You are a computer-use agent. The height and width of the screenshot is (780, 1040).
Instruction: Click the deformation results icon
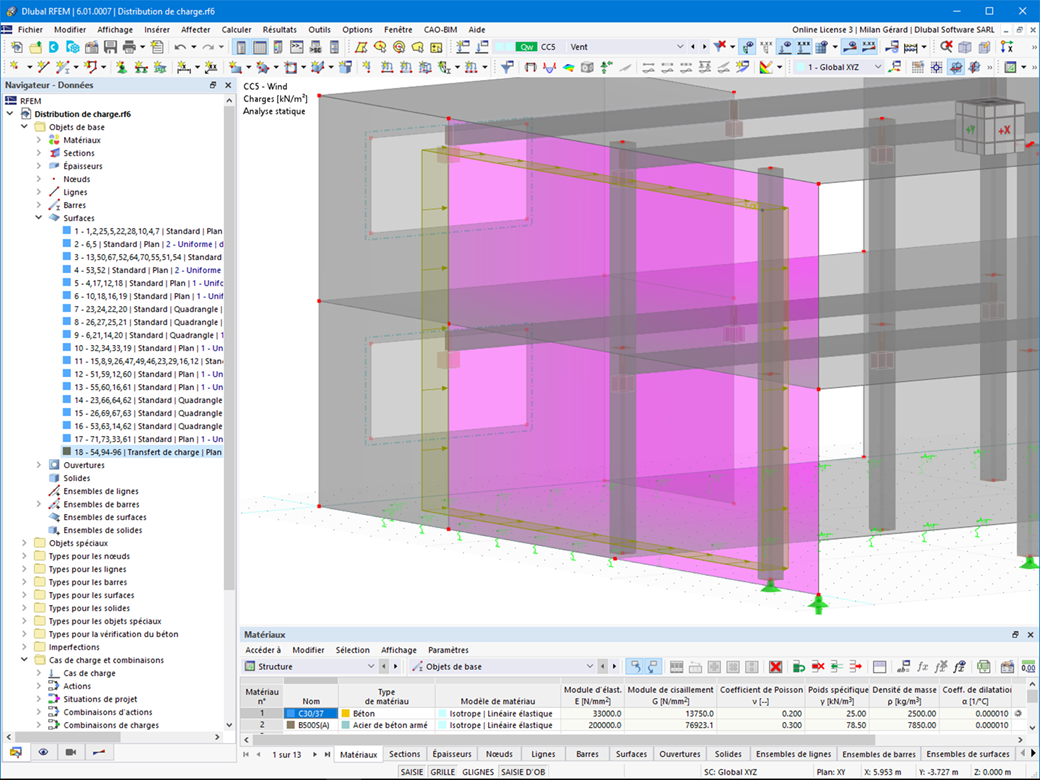pyautogui.click(x=549, y=67)
